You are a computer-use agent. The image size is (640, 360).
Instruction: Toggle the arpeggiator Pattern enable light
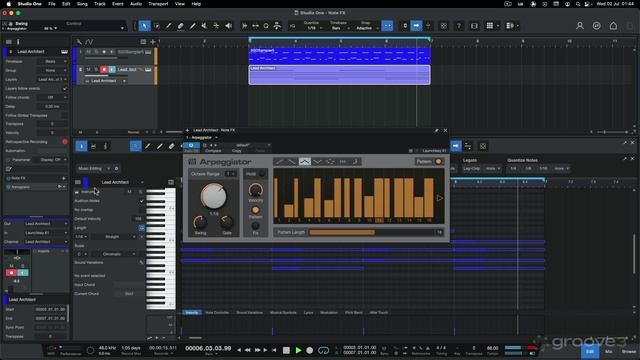[439, 162]
